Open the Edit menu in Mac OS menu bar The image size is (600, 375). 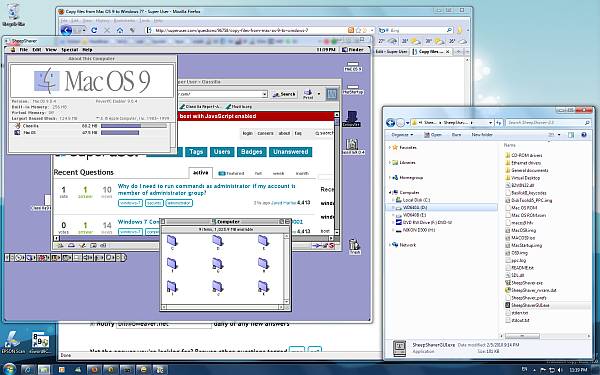pos(37,50)
